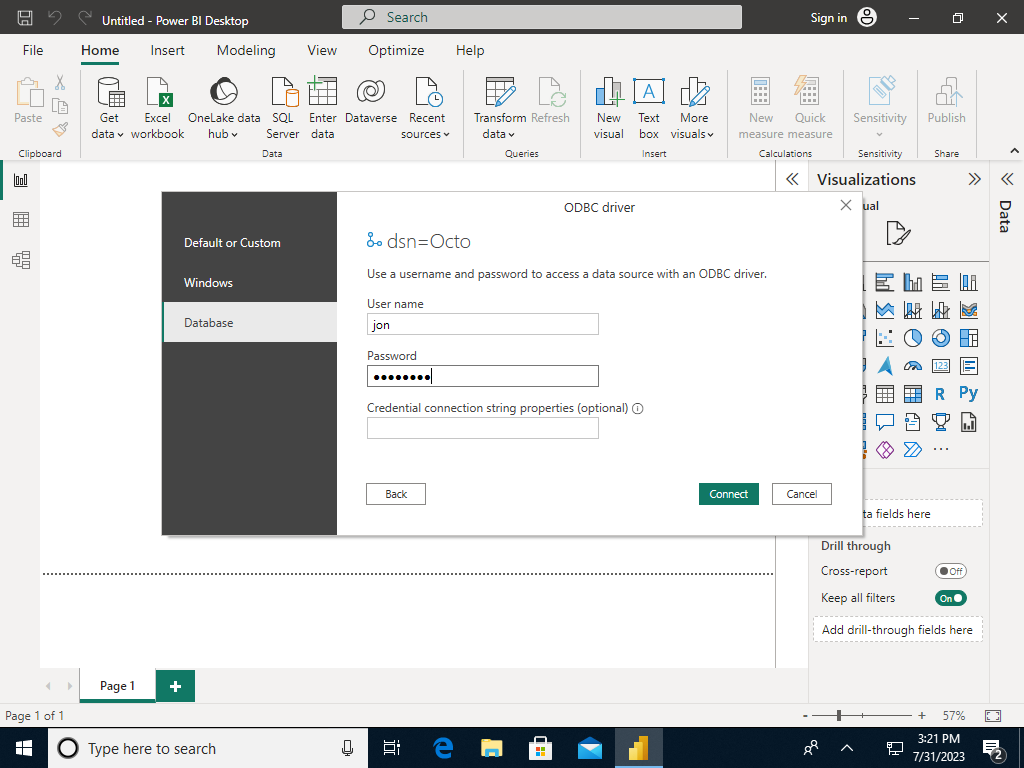Open Data view from the left sidebar

pos(23,219)
